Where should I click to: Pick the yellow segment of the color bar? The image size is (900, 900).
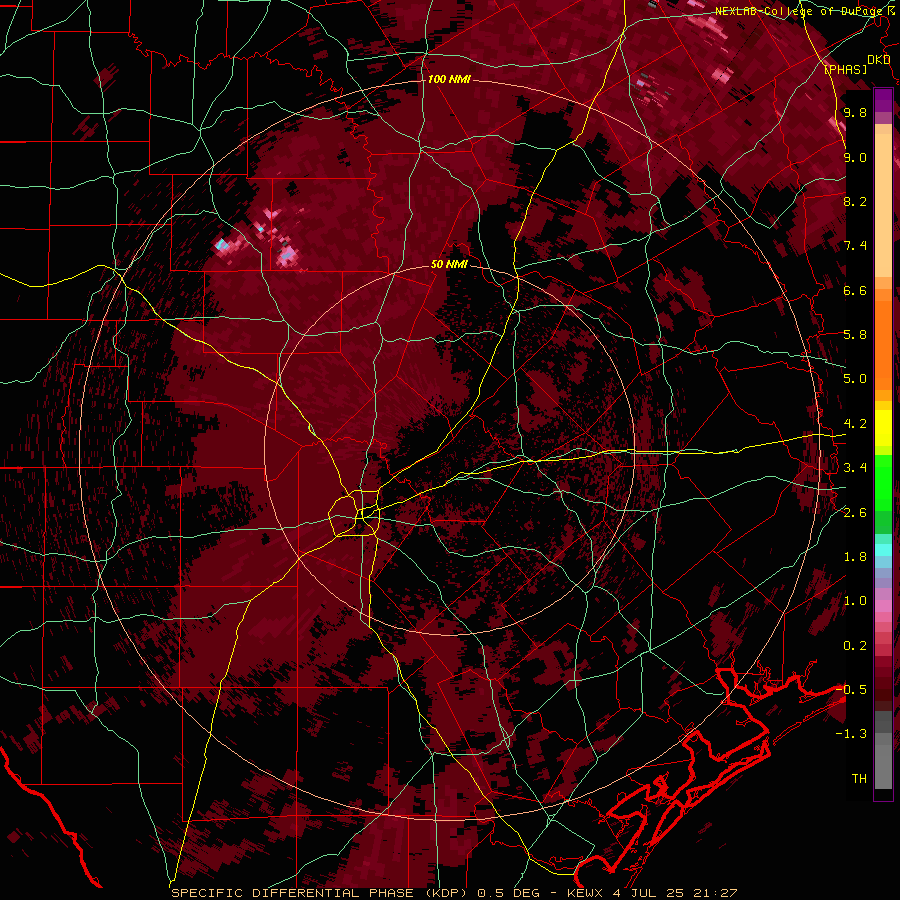click(883, 428)
